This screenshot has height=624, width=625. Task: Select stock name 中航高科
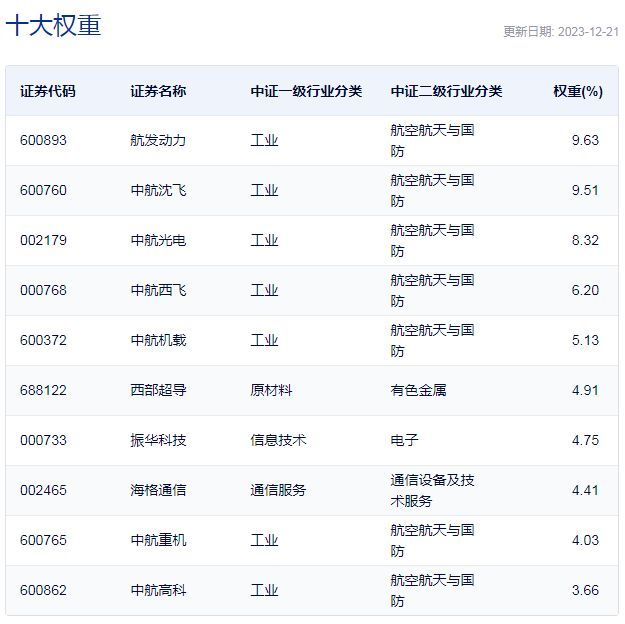(x=158, y=591)
